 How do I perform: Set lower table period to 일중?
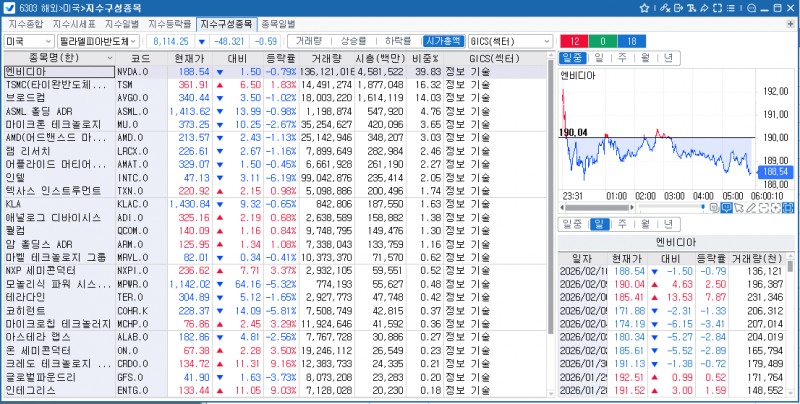[572, 224]
